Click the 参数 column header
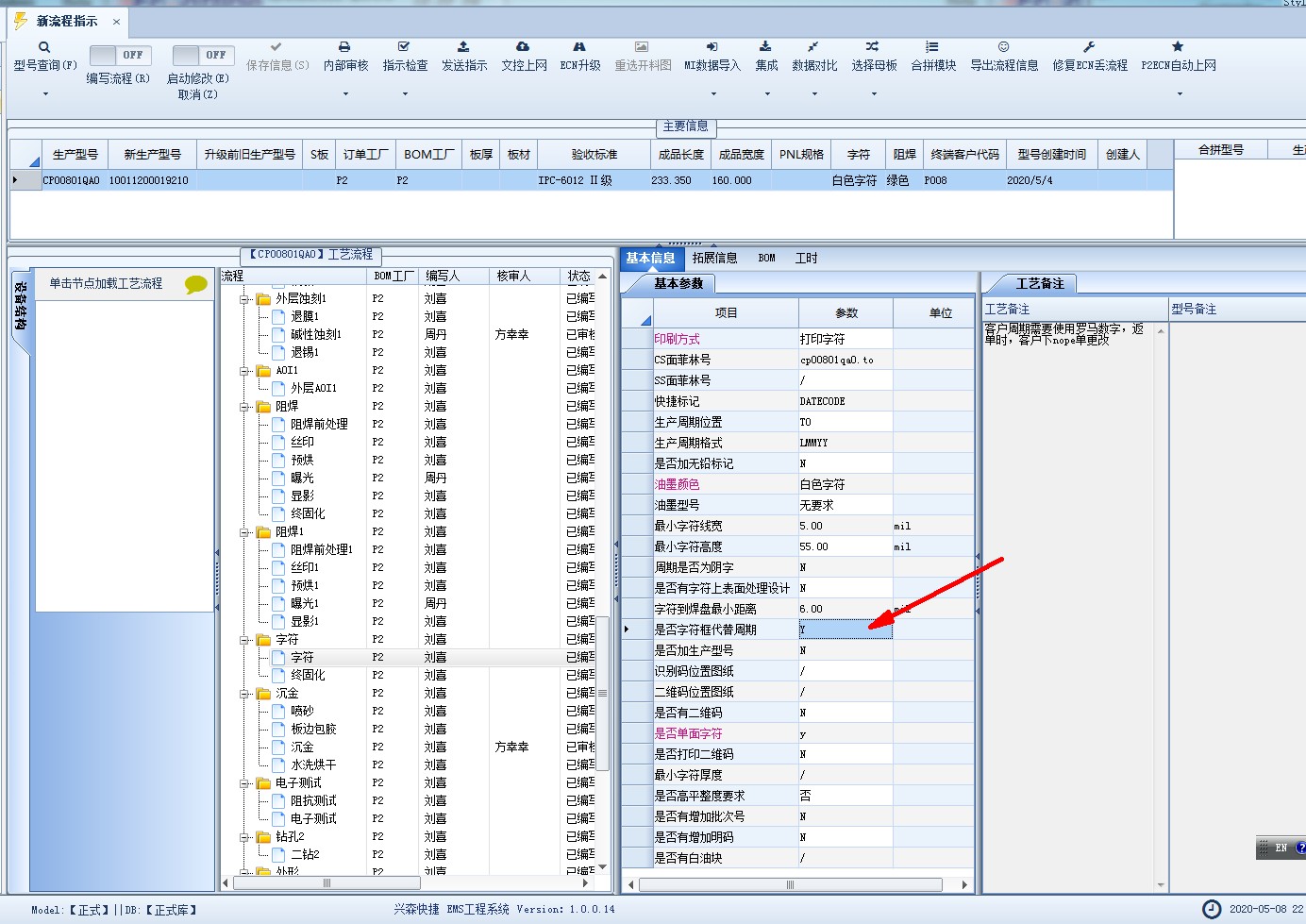This screenshot has width=1306, height=924. (846, 312)
